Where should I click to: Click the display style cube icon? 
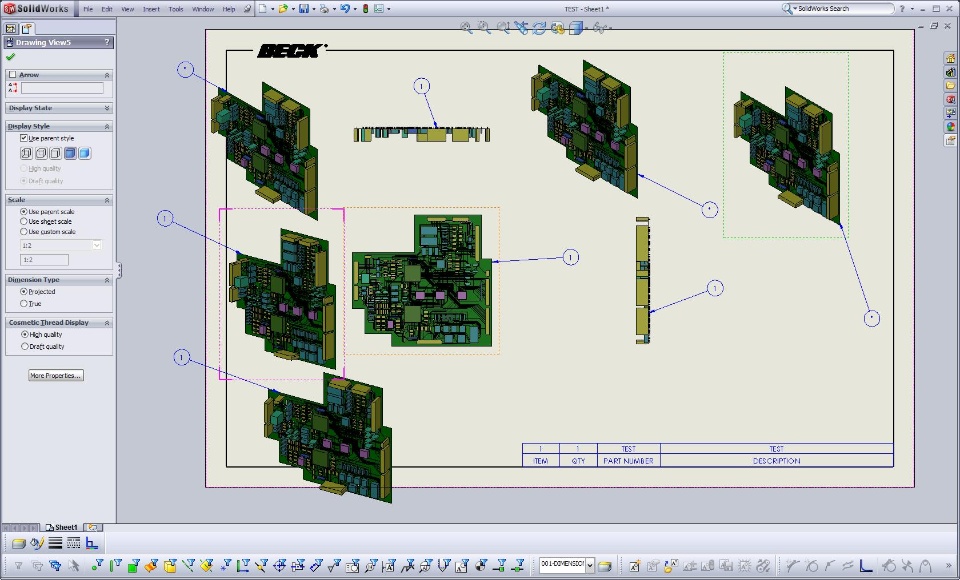pyautogui.click(x=576, y=28)
